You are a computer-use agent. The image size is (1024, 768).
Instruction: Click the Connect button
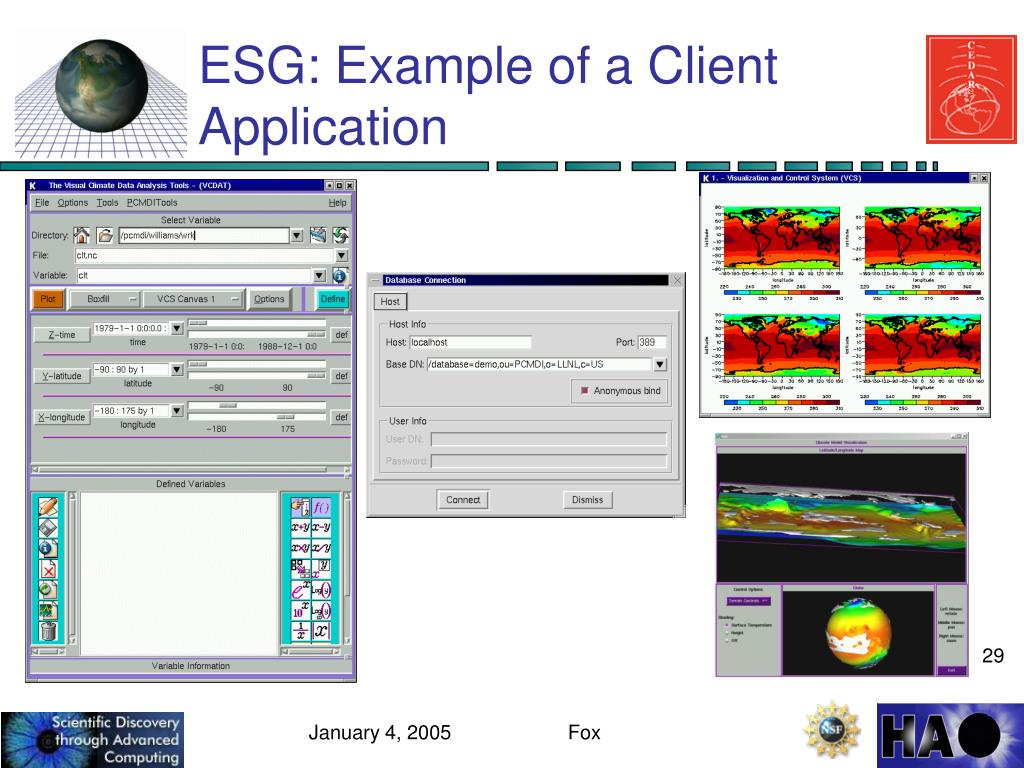click(463, 500)
